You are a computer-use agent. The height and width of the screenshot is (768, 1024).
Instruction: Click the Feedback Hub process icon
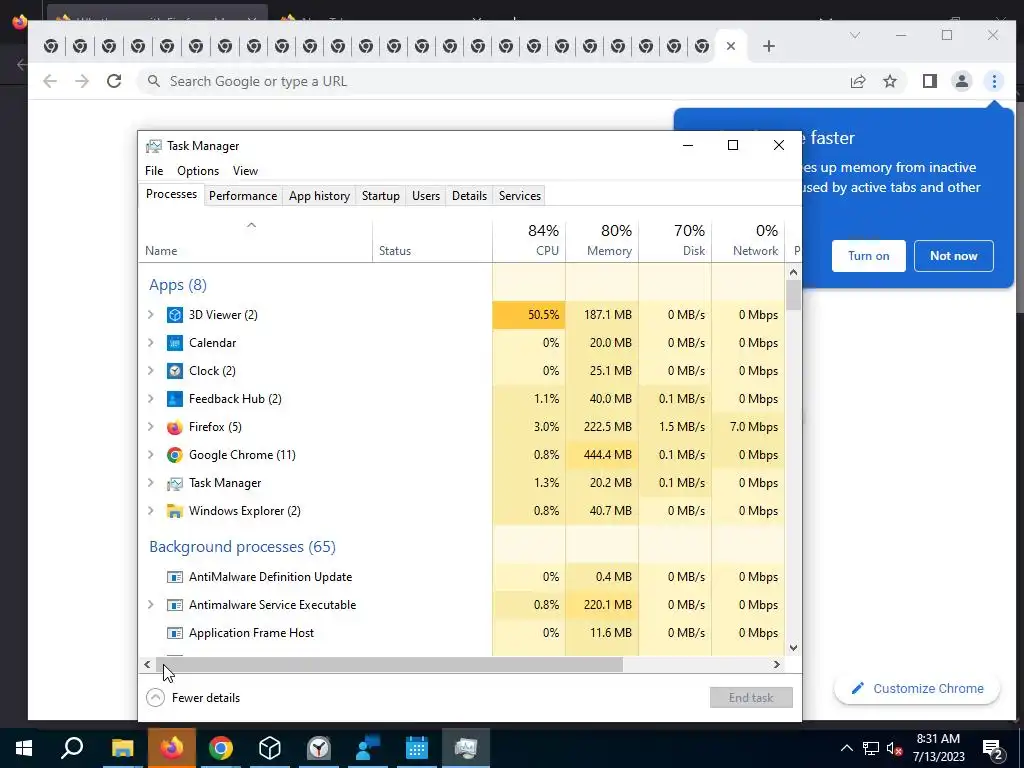click(174, 399)
